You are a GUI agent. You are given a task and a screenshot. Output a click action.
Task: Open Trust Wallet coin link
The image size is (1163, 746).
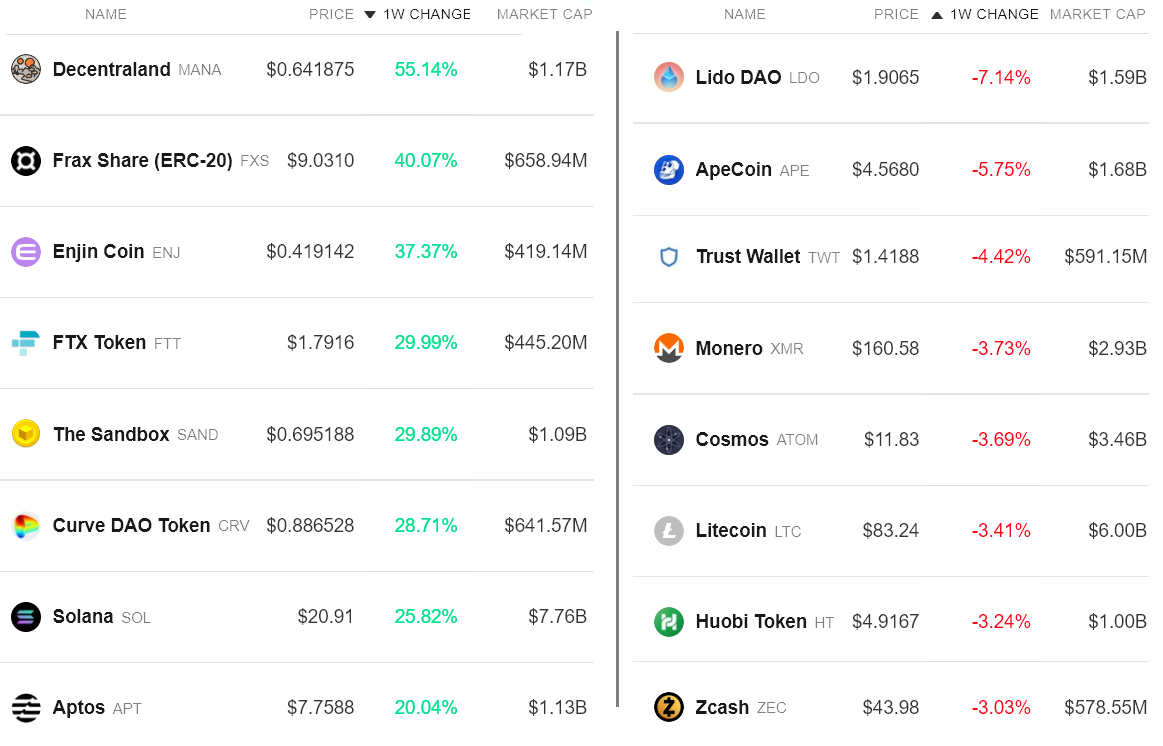(x=748, y=256)
